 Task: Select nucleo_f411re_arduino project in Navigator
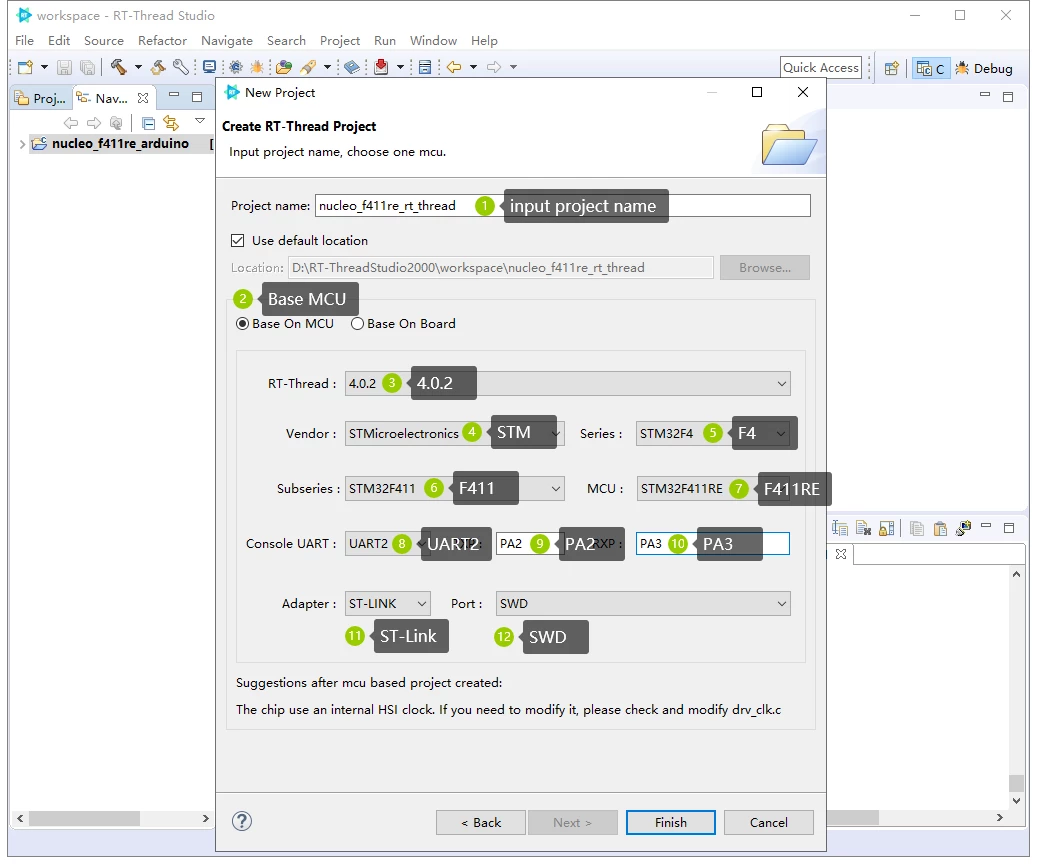coord(120,144)
